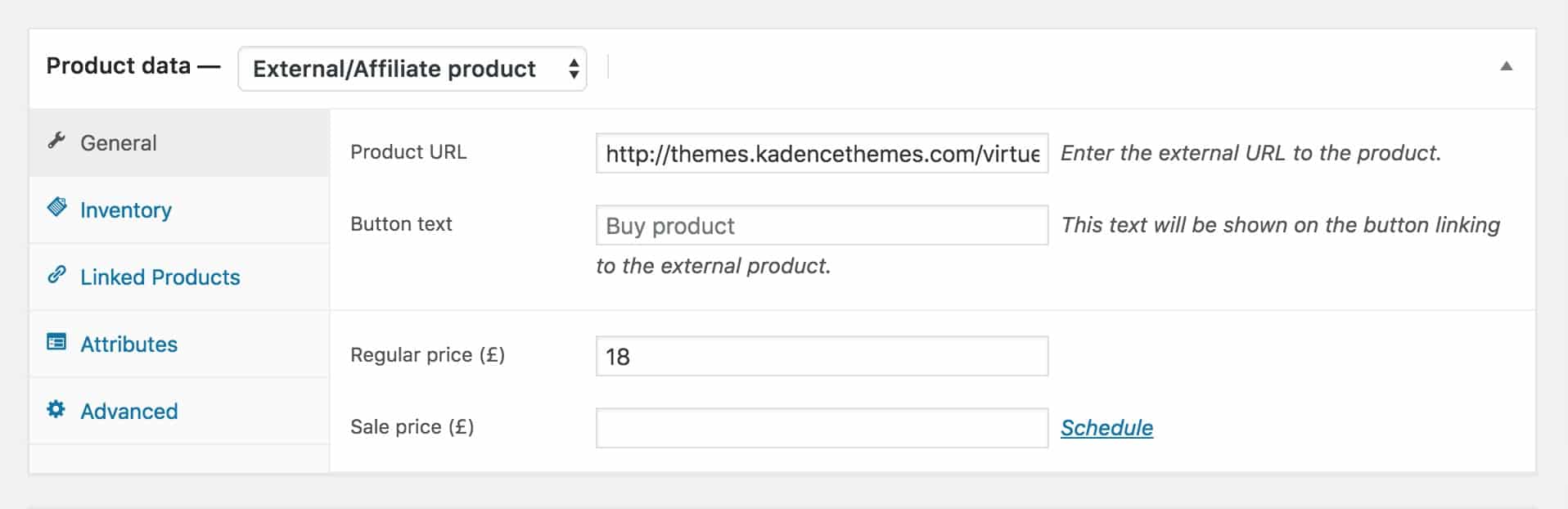Viewport: 1568px width, 509px height.
Task: Click into the Button text field
Action: click(822, 225)
